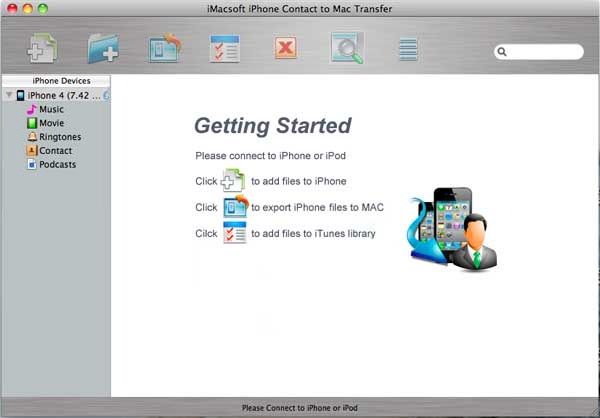
Task: Click the export to MAC icon in Getting Started
Action: point(236,206)
